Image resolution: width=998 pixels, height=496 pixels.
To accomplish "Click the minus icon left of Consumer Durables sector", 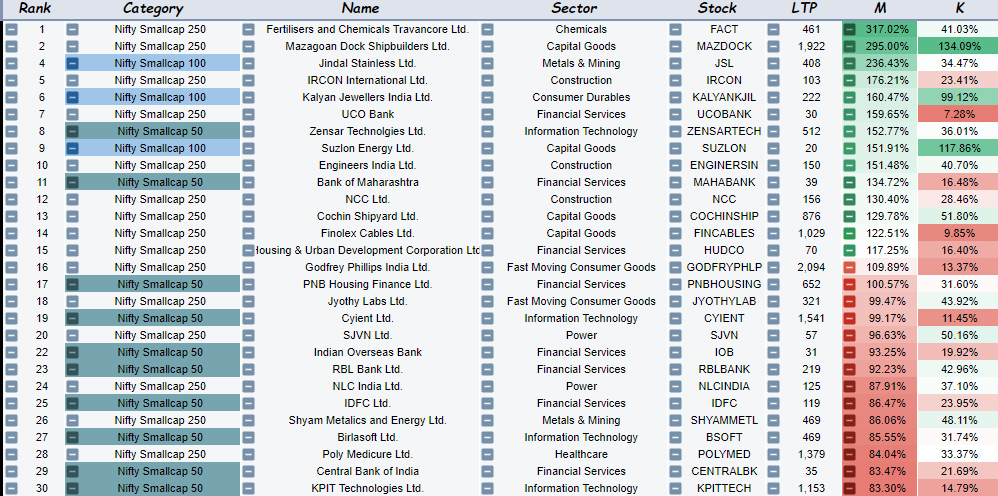I will click(488, 97).
